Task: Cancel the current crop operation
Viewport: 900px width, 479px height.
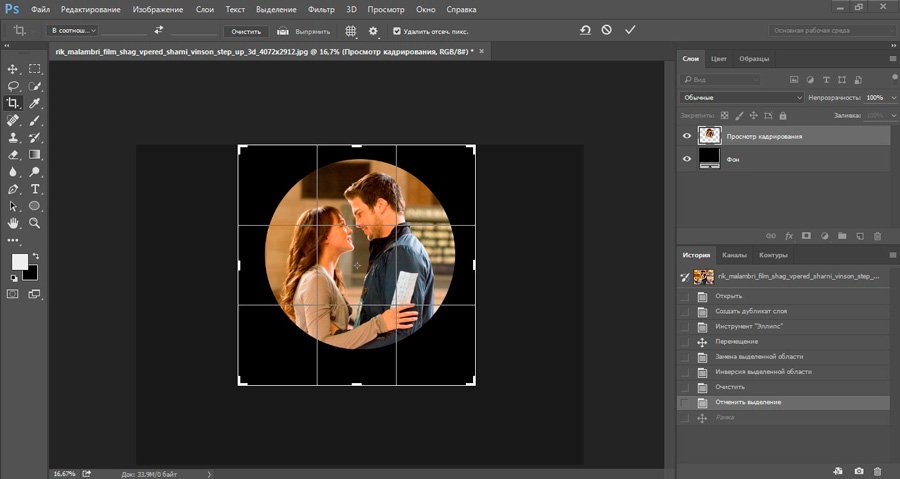Action: tap(607, 30)
